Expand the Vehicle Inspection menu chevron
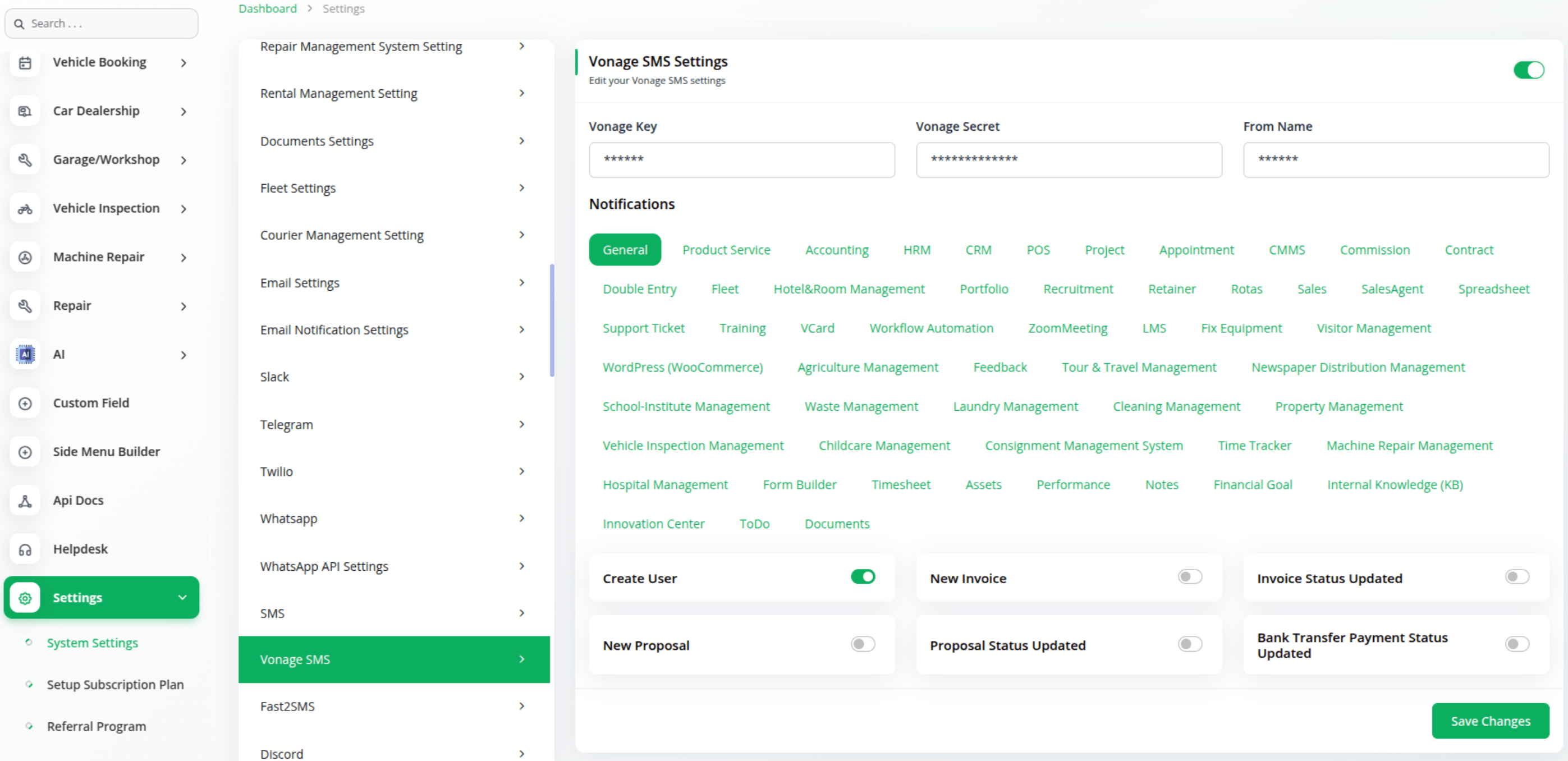The height and width of the screenshot is (761, 1568). click(183, 209)
